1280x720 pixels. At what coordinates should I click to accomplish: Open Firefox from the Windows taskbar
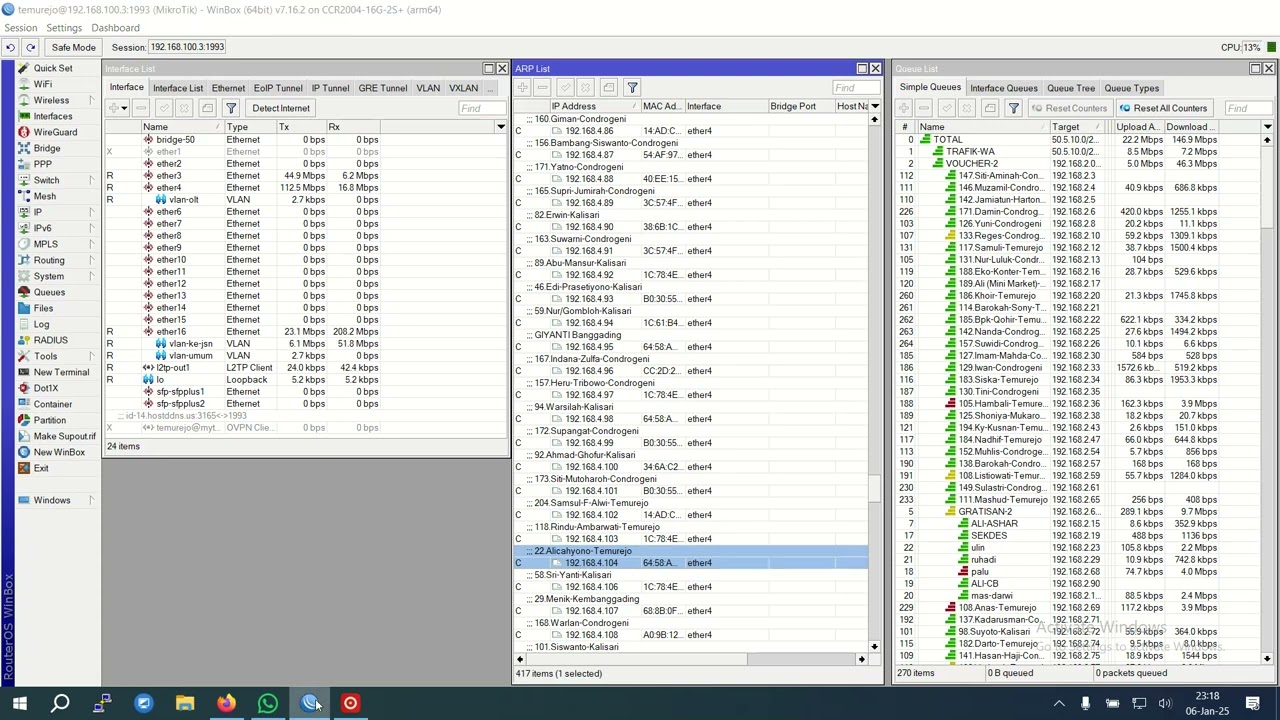(226, 703)
